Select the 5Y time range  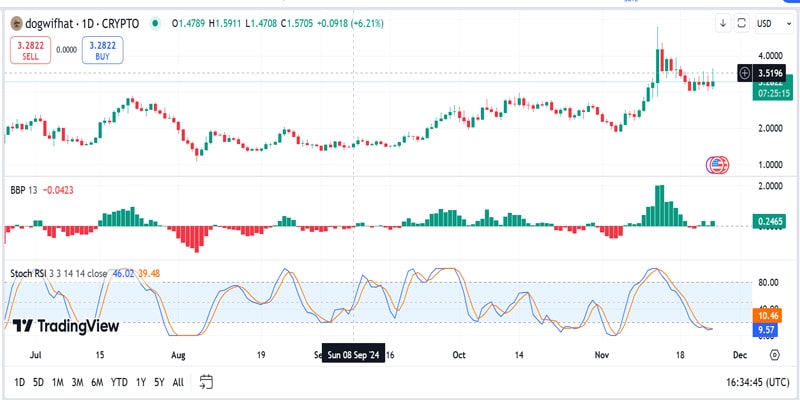point(159,382)
